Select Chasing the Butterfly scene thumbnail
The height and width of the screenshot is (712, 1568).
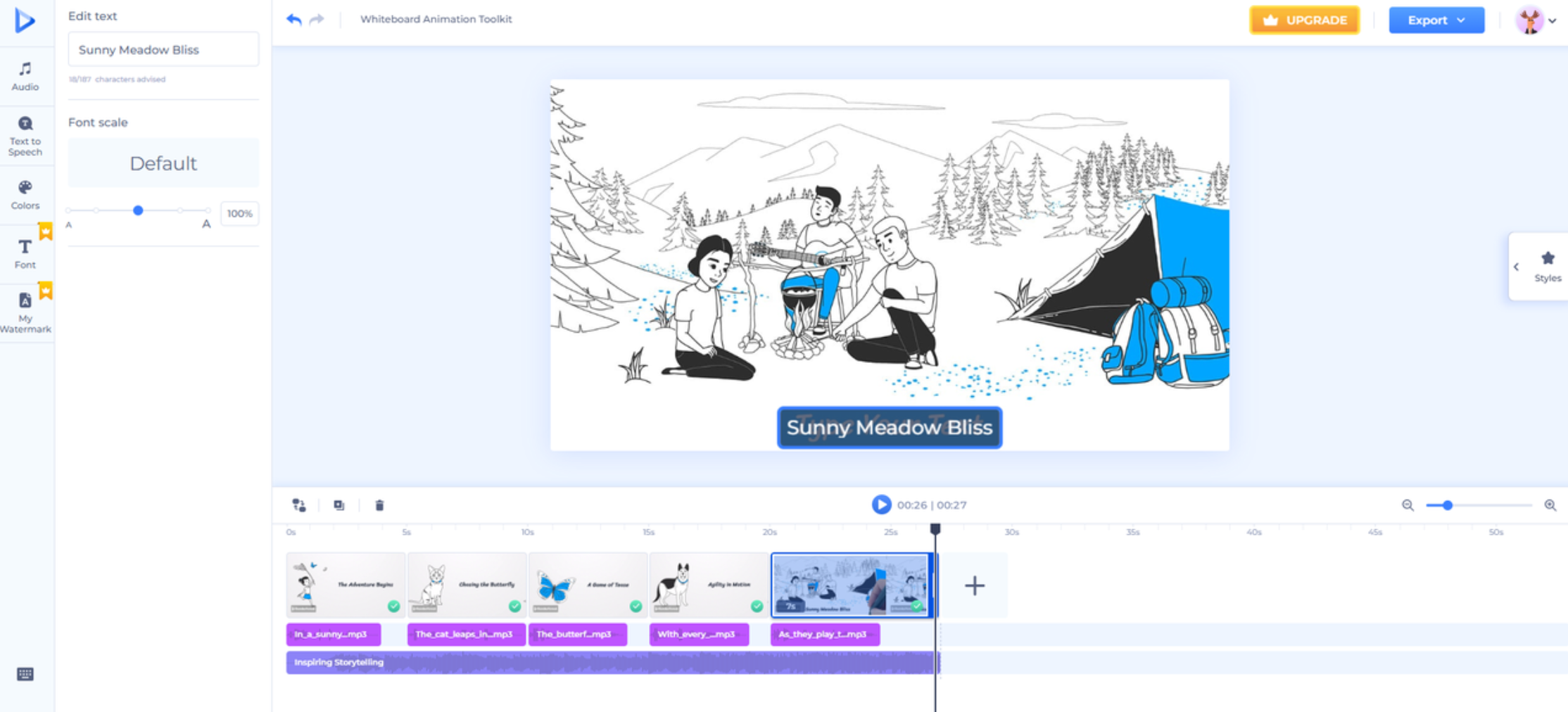[467, 585]
